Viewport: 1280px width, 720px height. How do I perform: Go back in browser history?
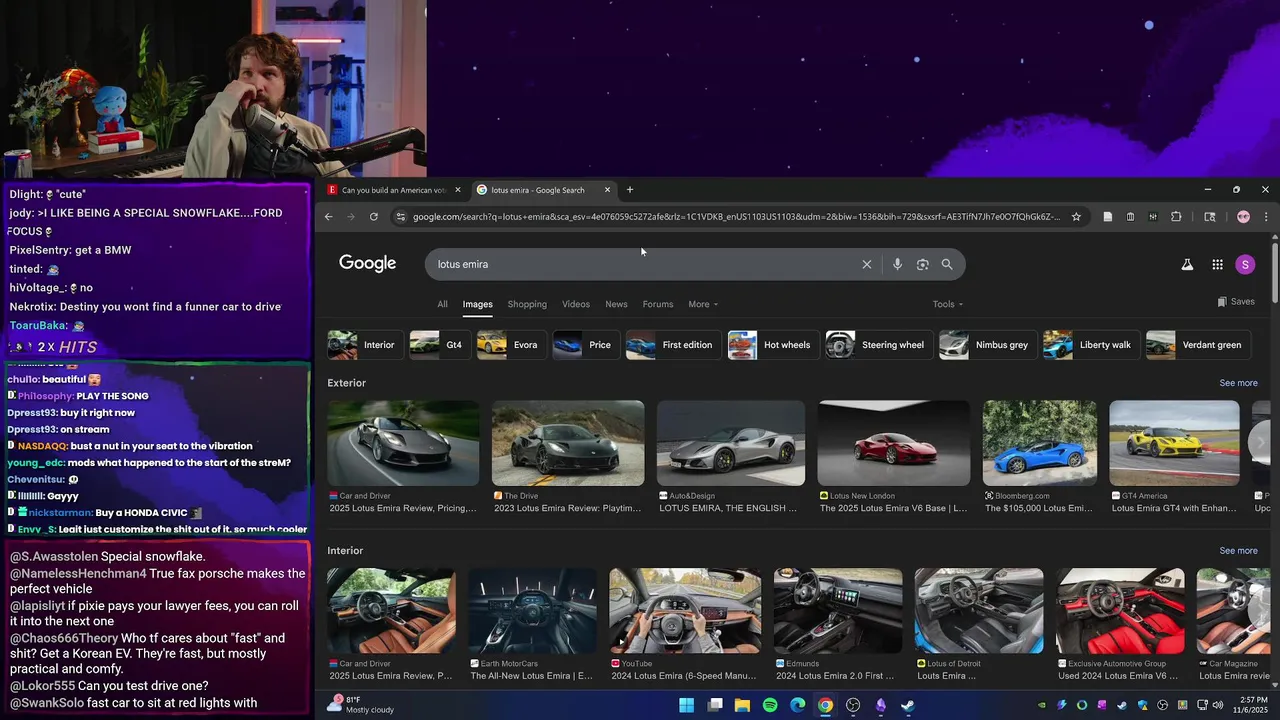coord(328,216)
